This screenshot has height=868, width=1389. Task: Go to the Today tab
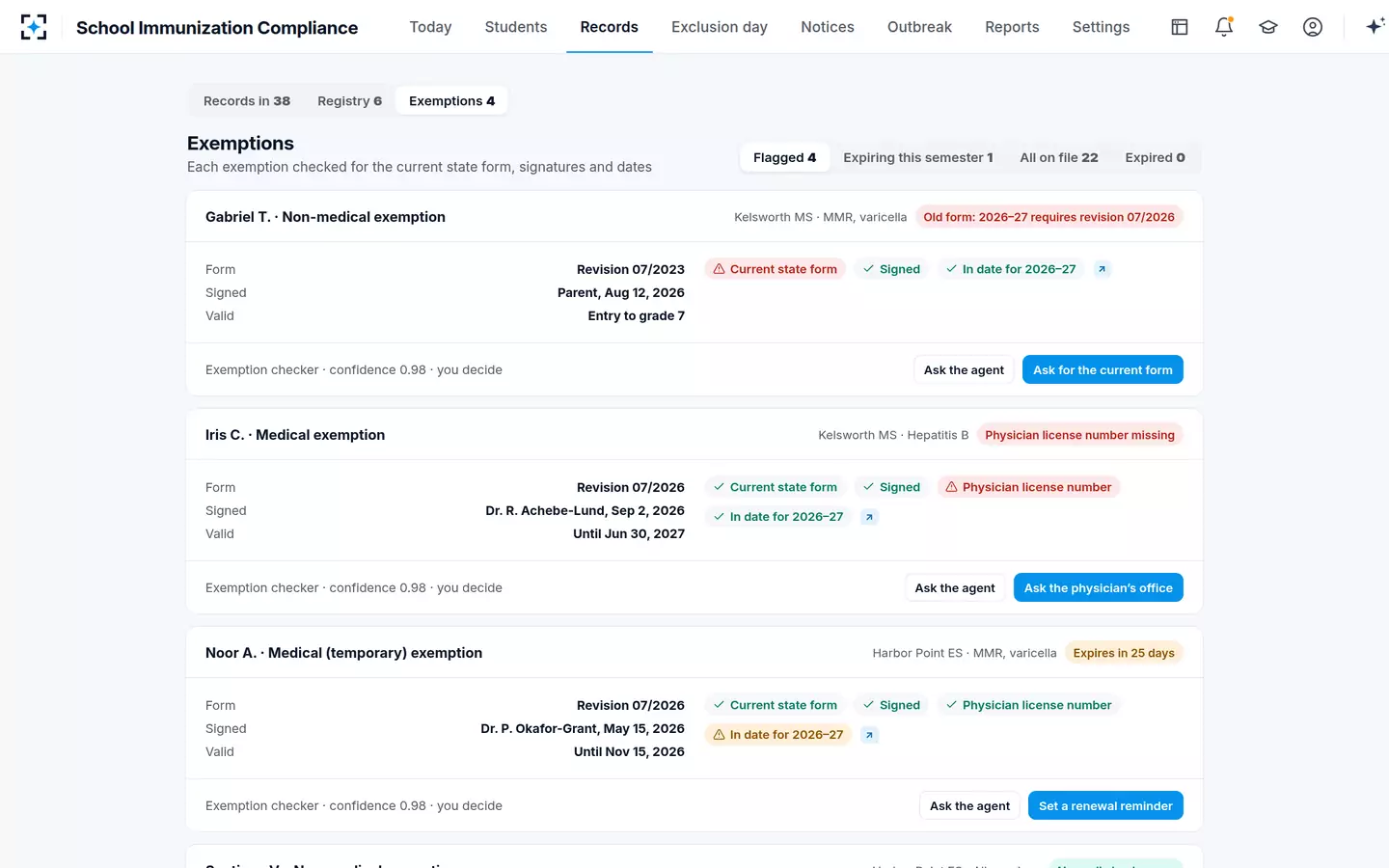click(430, 27)
